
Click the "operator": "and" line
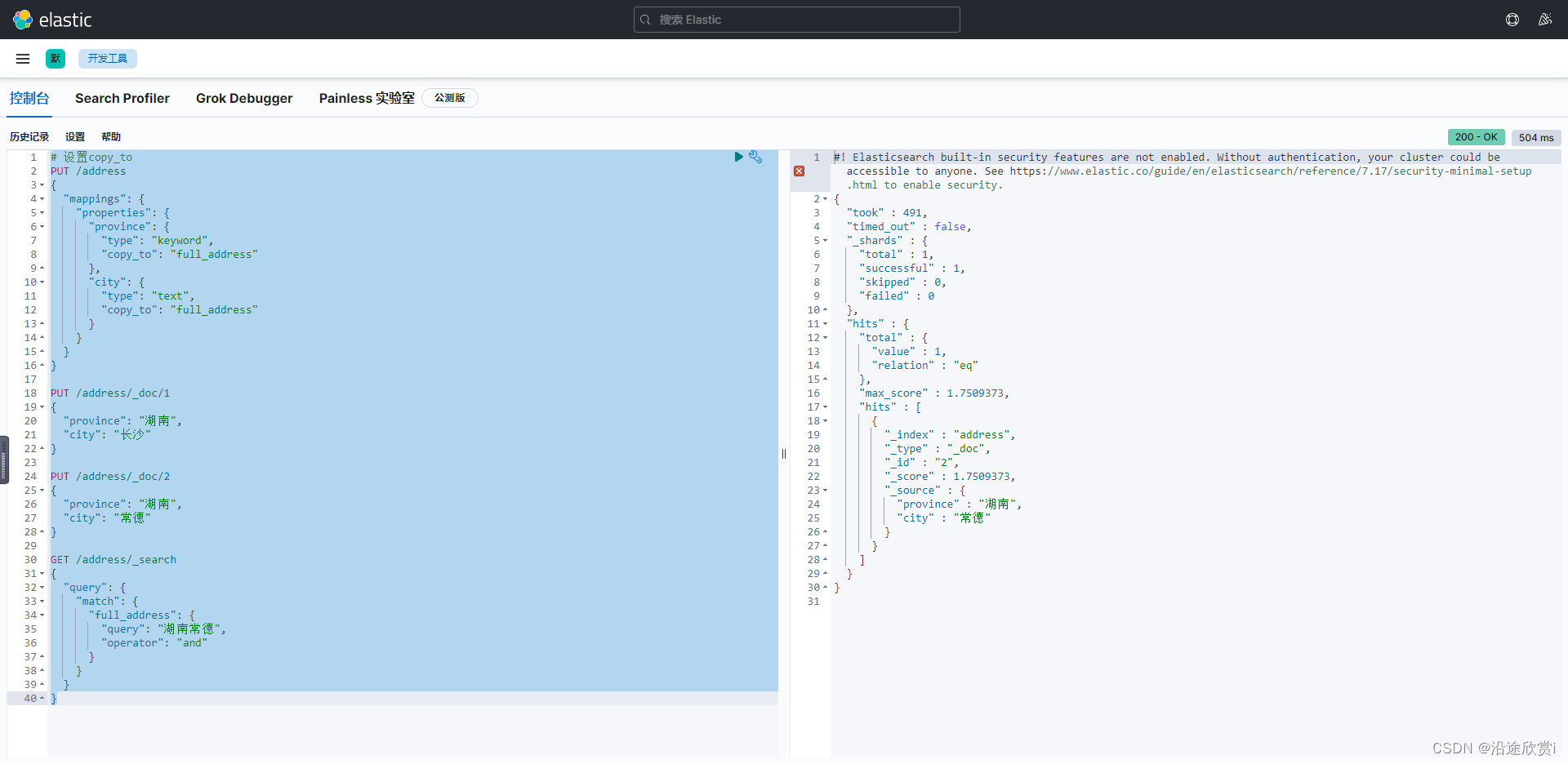154,643
